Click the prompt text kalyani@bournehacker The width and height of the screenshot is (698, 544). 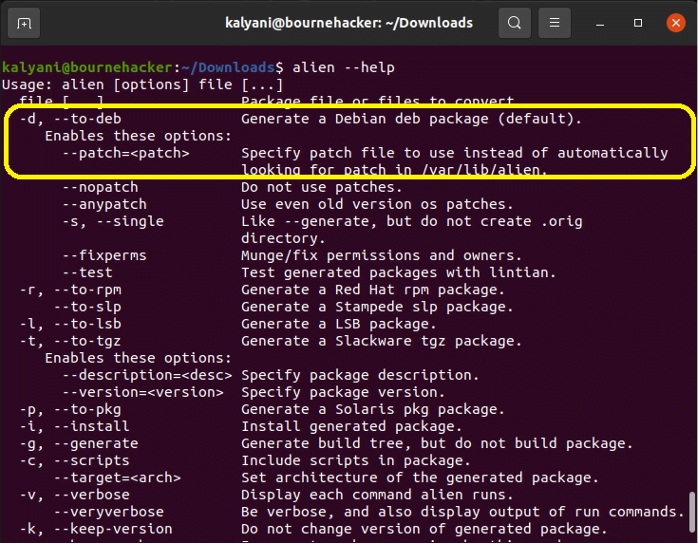pos(87,68)
